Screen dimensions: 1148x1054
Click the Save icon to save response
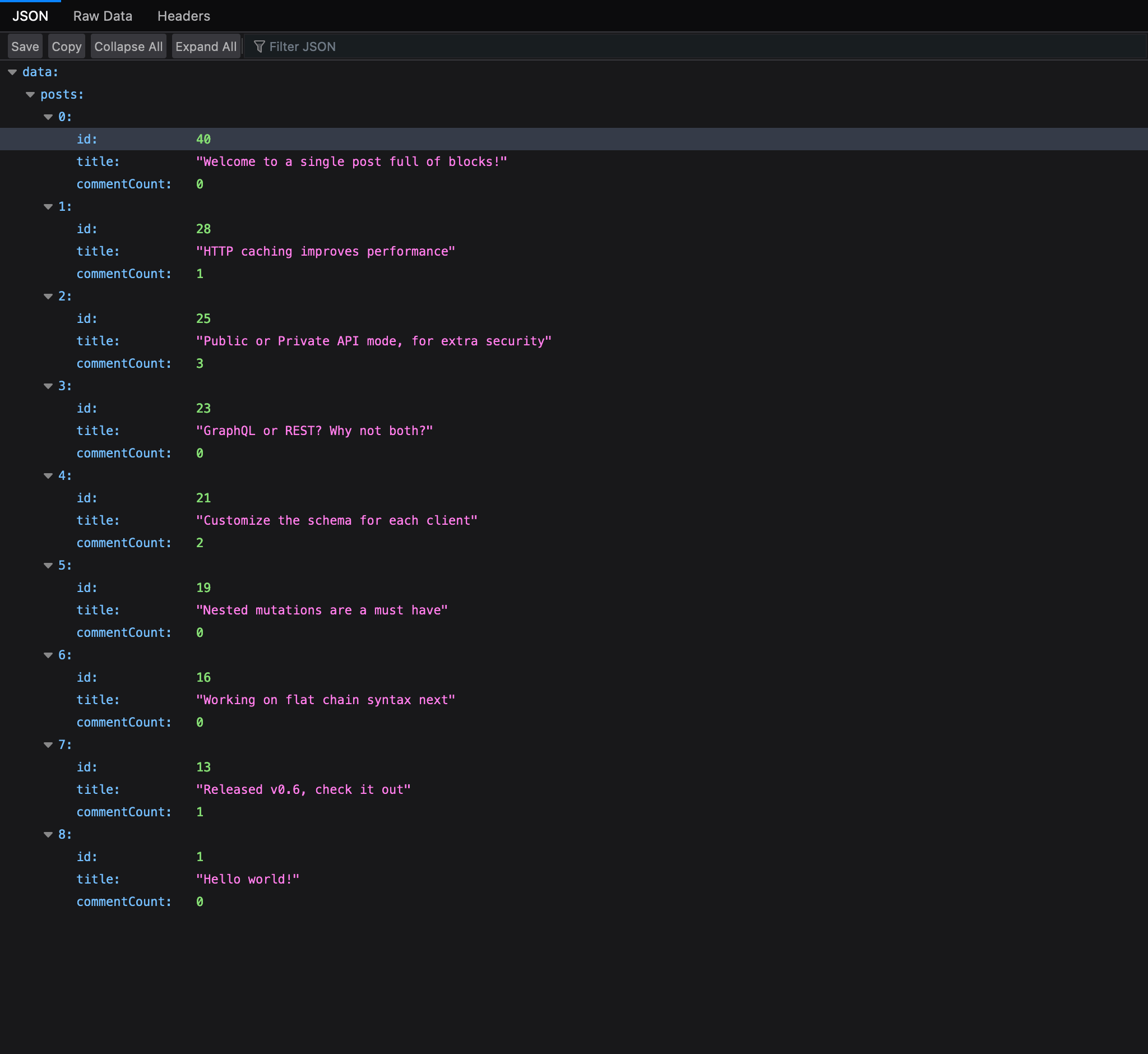(24, 46)
